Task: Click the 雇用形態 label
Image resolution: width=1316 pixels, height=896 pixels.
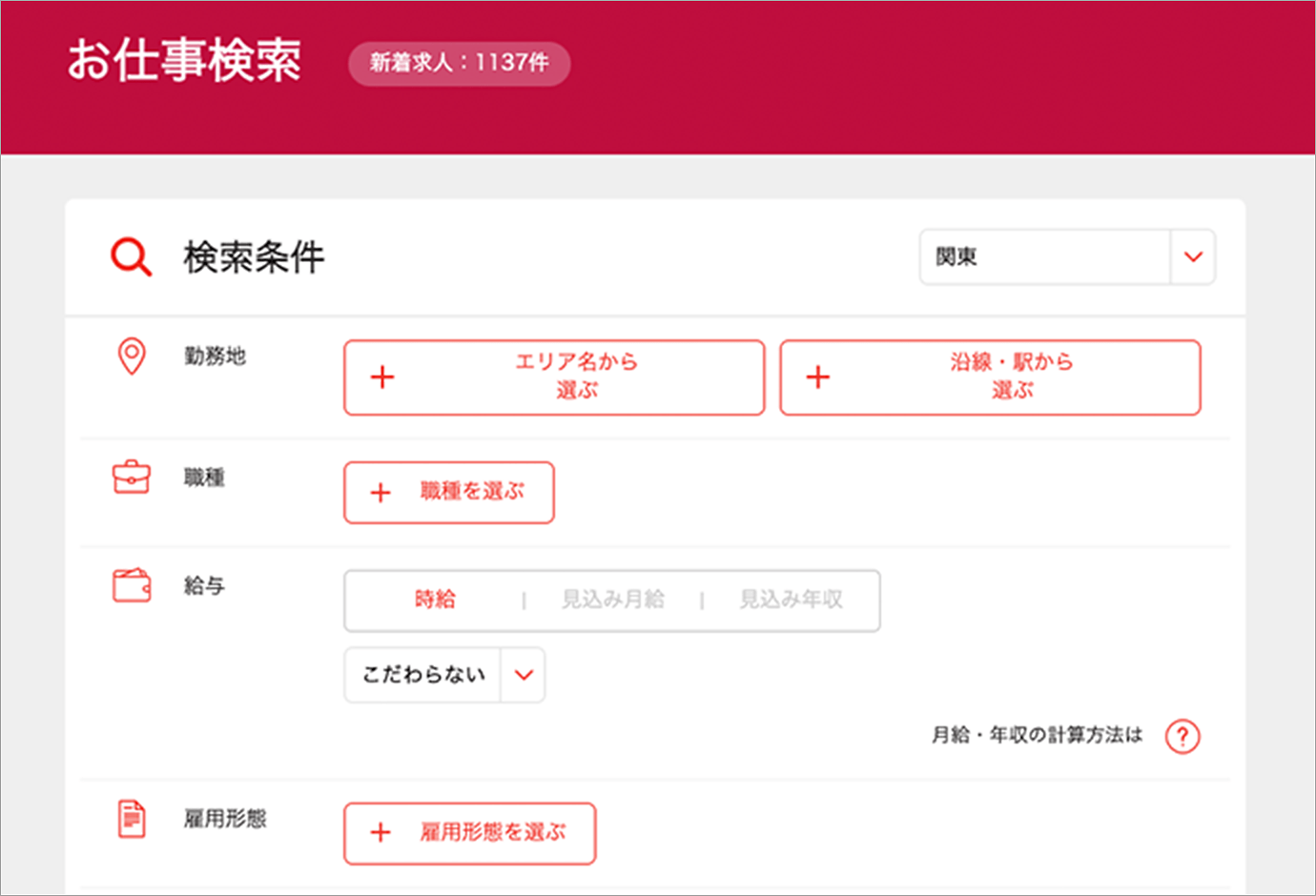Action: (x=225, y=819)
